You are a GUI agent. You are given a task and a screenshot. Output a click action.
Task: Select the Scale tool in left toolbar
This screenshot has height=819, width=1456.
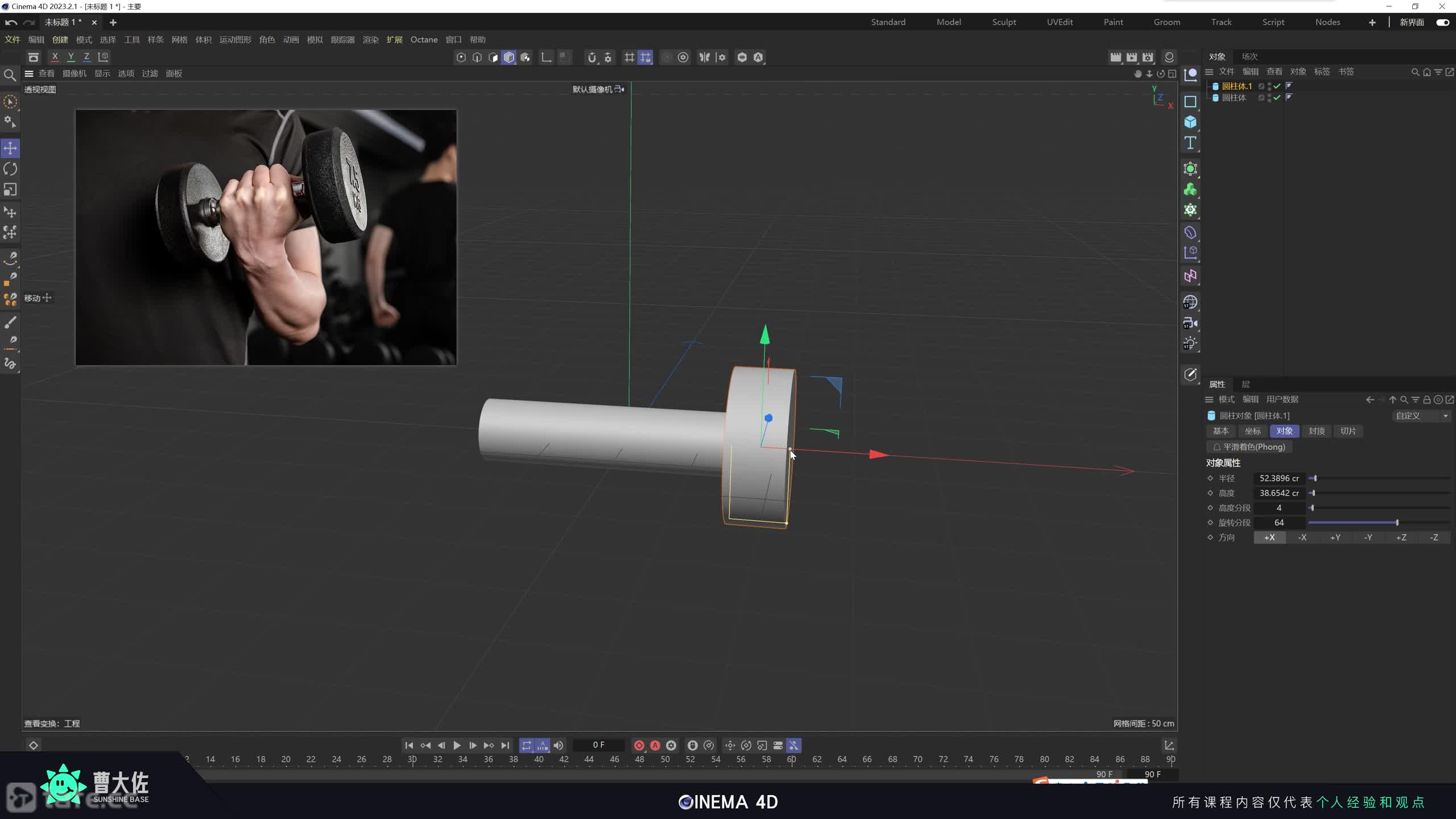pyautogui.click(x=10, y=189)
